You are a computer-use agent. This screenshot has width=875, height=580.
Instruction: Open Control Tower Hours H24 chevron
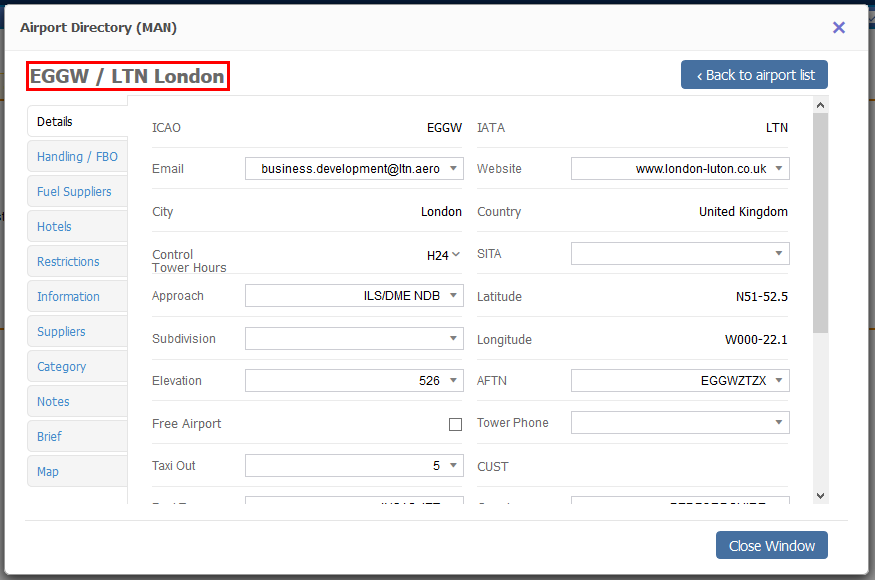tap(456, 255)
